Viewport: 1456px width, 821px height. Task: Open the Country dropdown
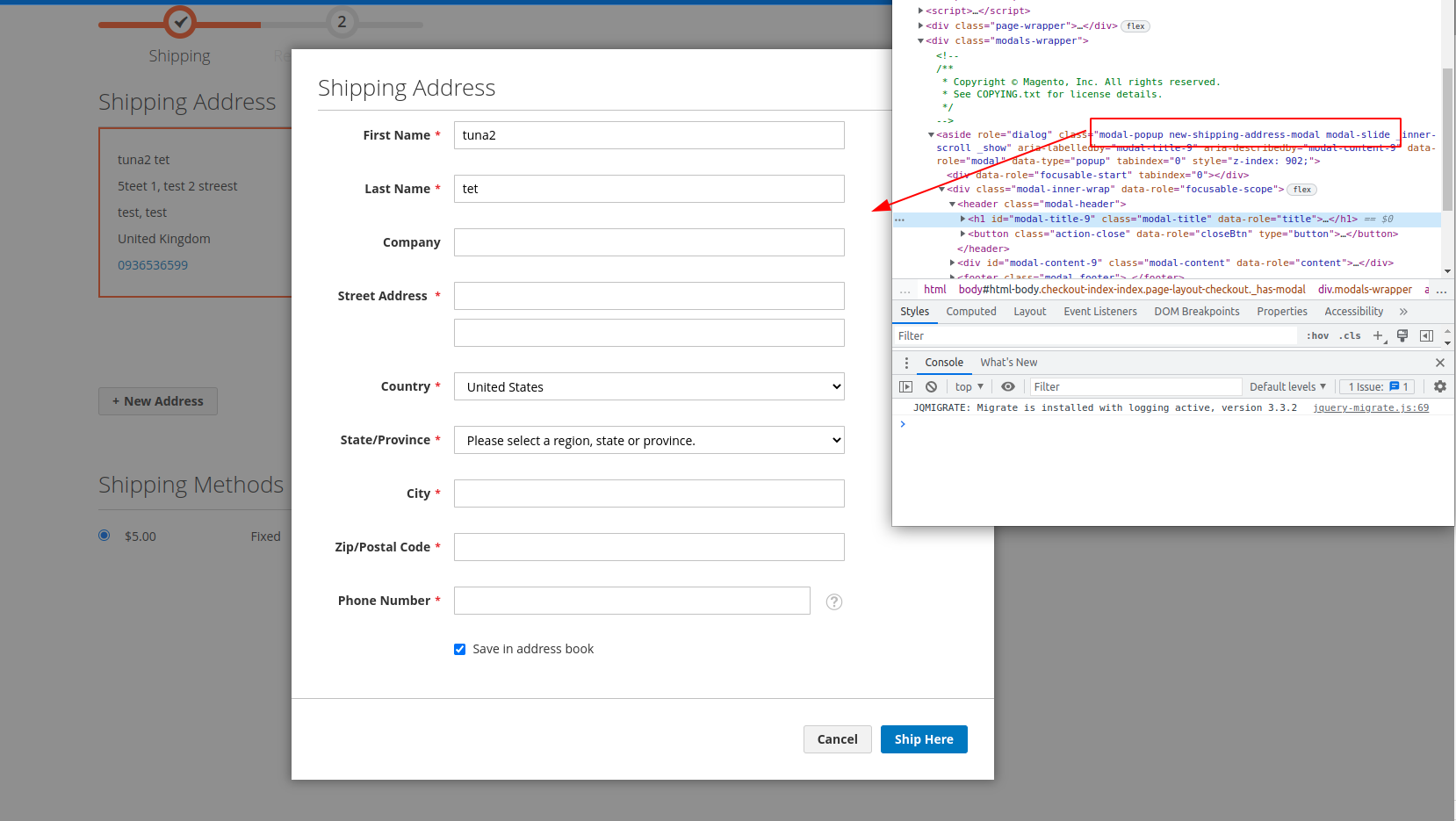[x=648, y=386]
